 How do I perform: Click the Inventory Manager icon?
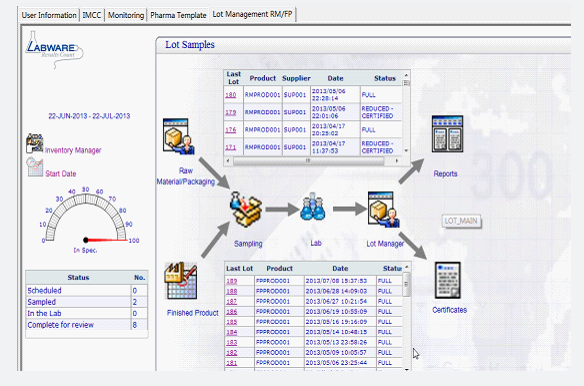coord(34,143)
